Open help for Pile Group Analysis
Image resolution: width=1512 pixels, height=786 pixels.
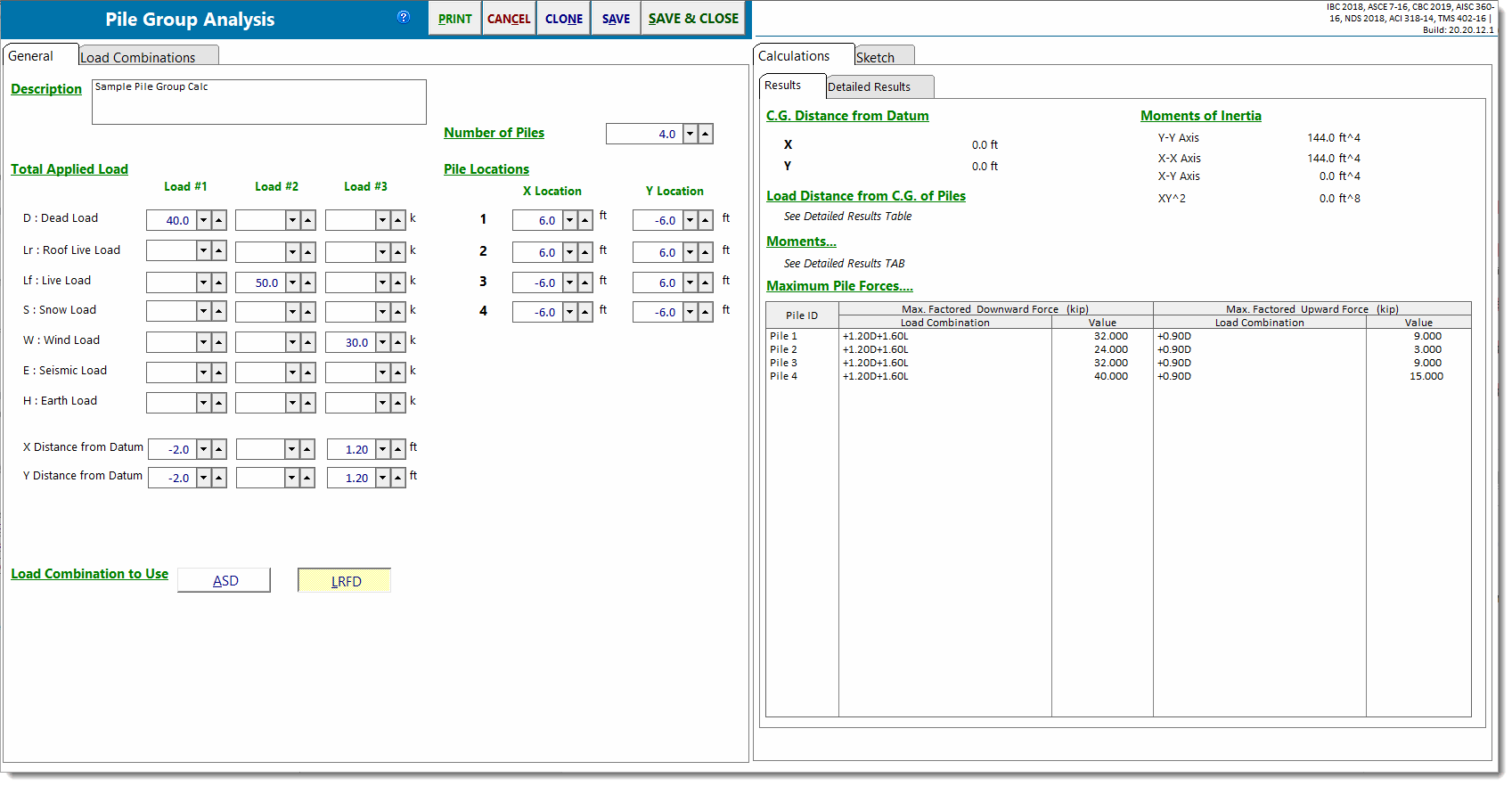pos(404,17)
